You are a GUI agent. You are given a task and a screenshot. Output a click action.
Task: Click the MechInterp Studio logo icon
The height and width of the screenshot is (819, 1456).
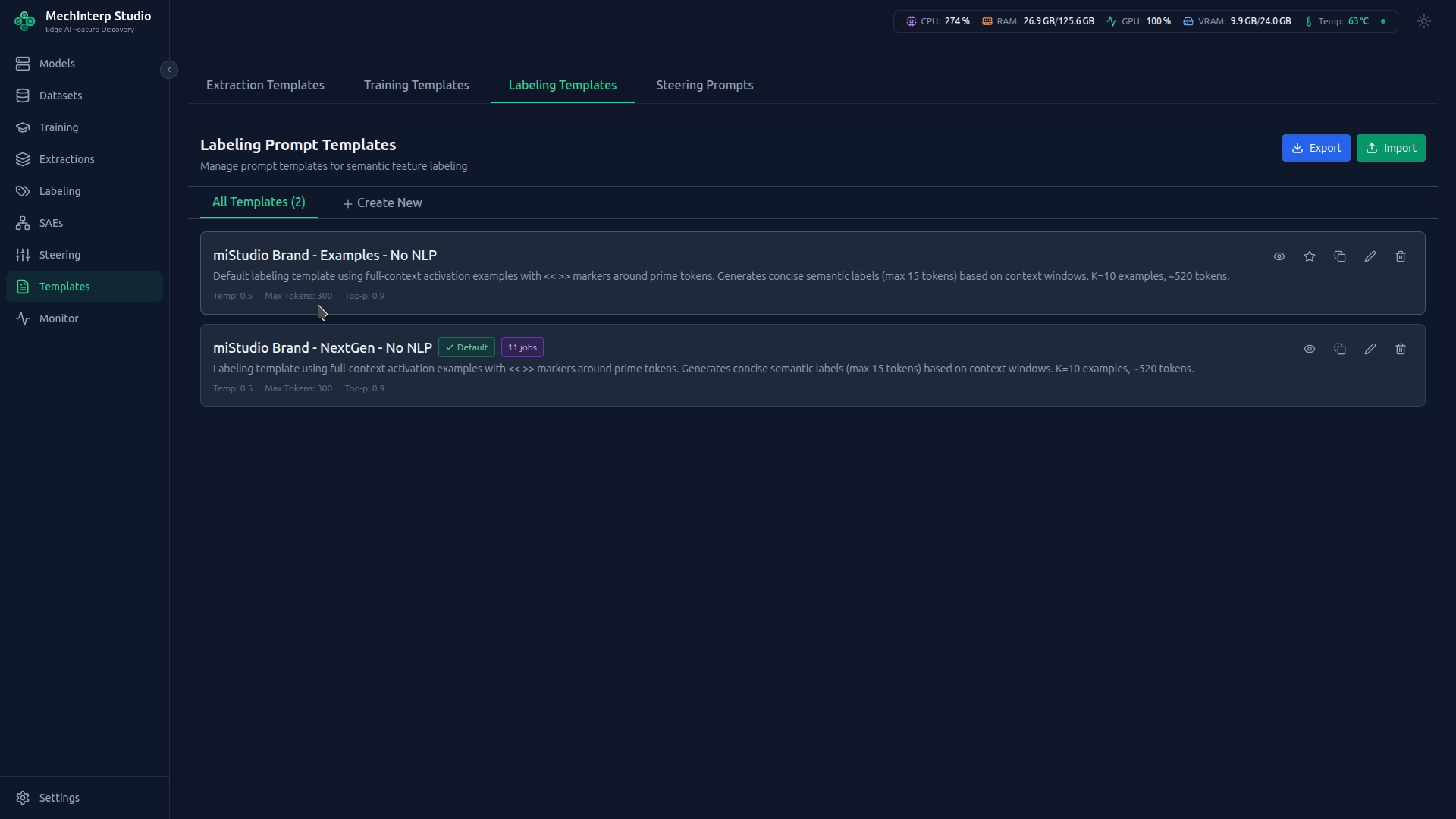click(x=24, y=21)
